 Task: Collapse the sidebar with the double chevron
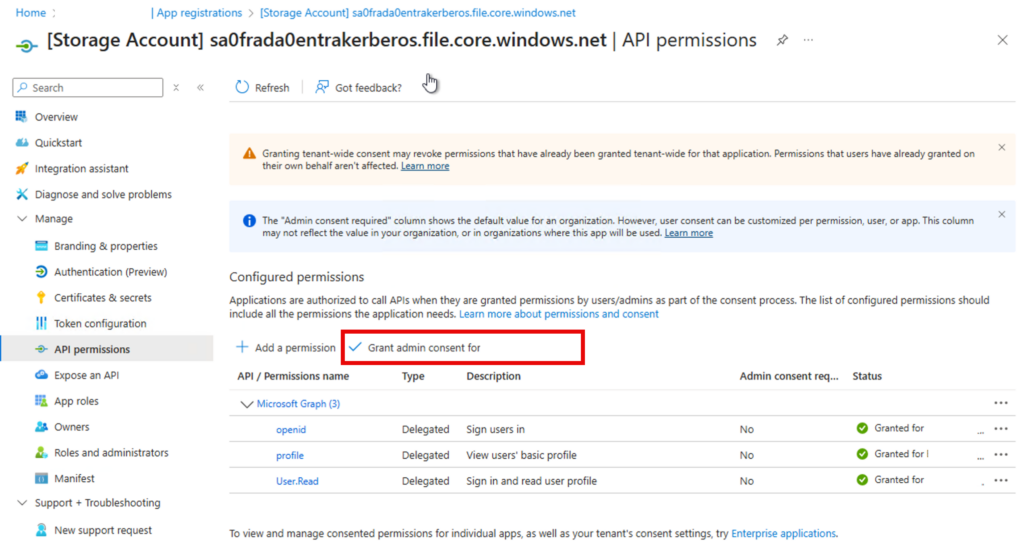(200, 88)
